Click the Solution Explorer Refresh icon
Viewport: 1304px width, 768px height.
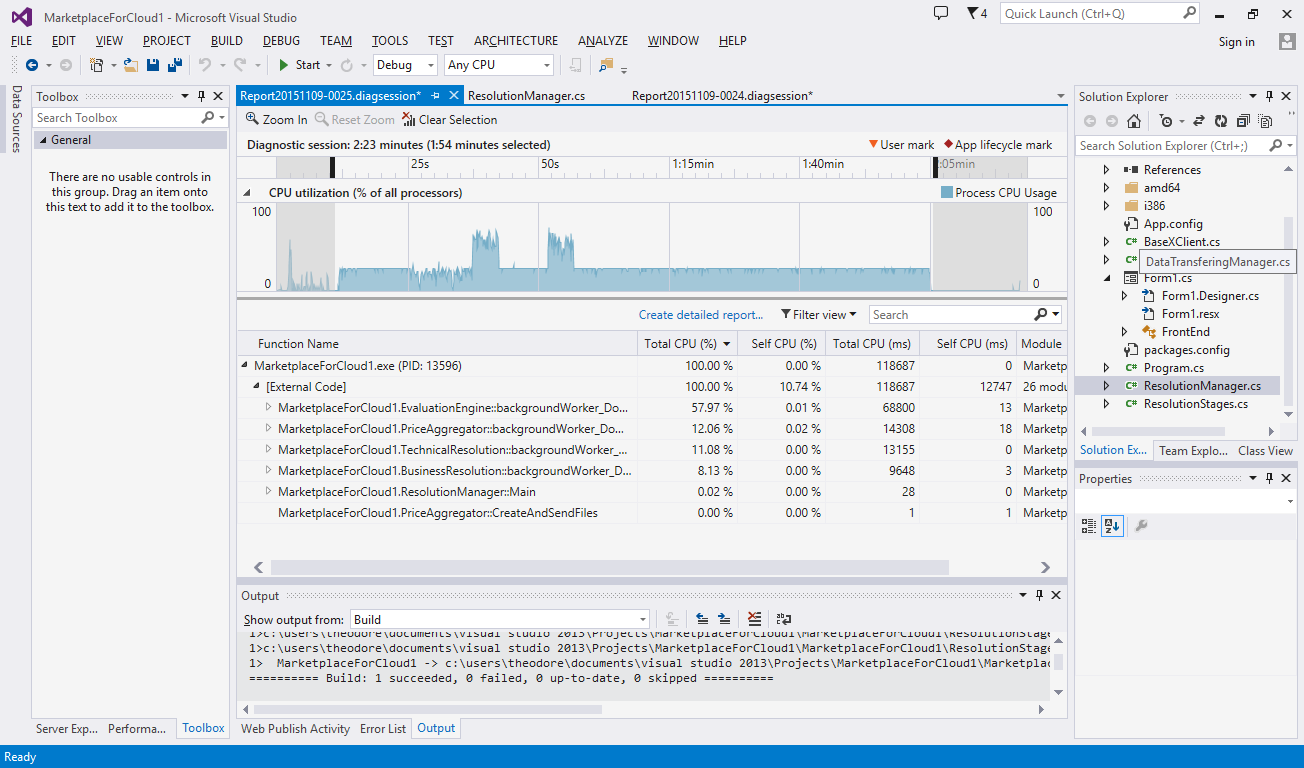(1221, 121)
